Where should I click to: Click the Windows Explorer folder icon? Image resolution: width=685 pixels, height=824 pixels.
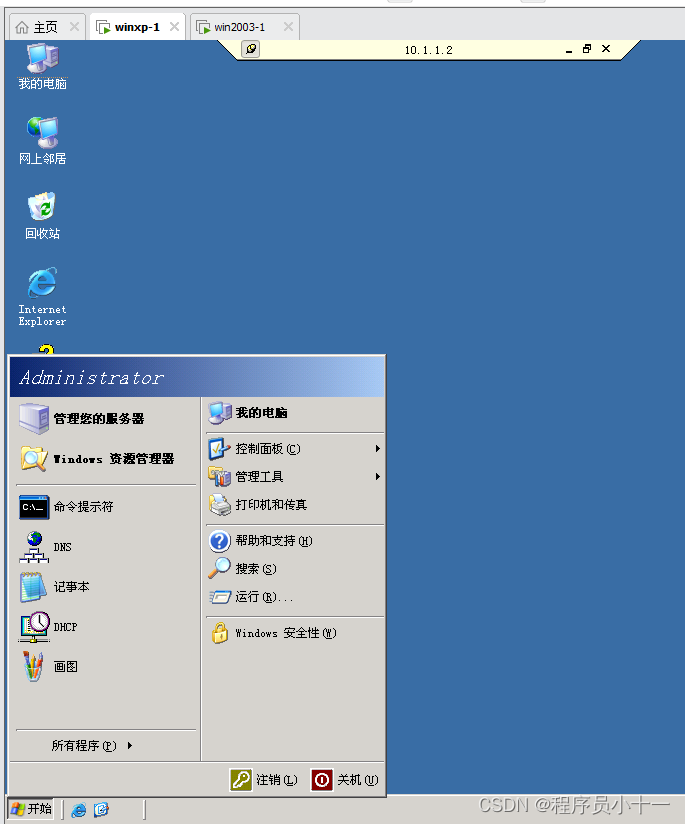tap(34, 459)
